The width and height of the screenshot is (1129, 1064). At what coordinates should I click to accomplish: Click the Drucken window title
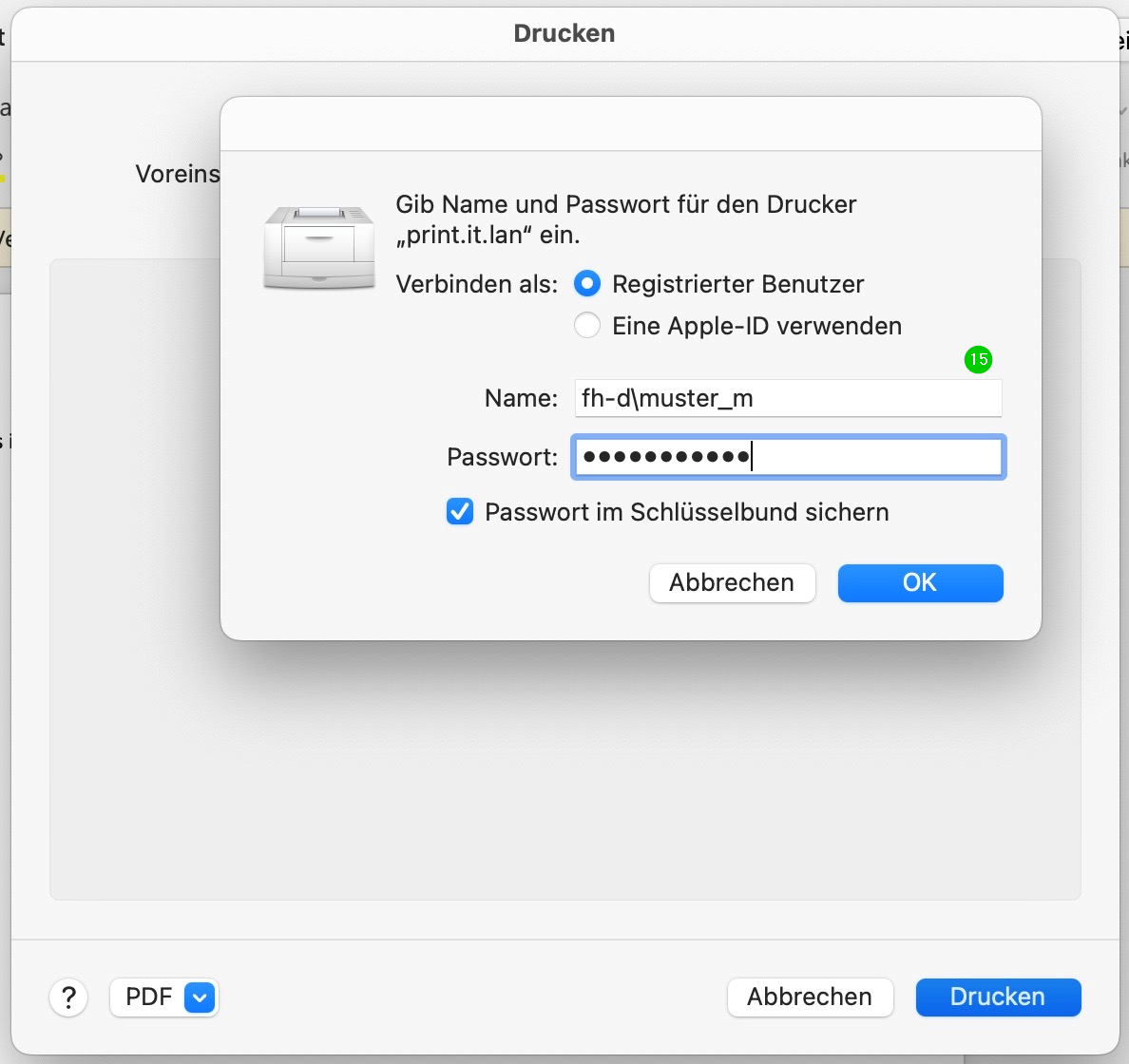click(x=564, y=33)
